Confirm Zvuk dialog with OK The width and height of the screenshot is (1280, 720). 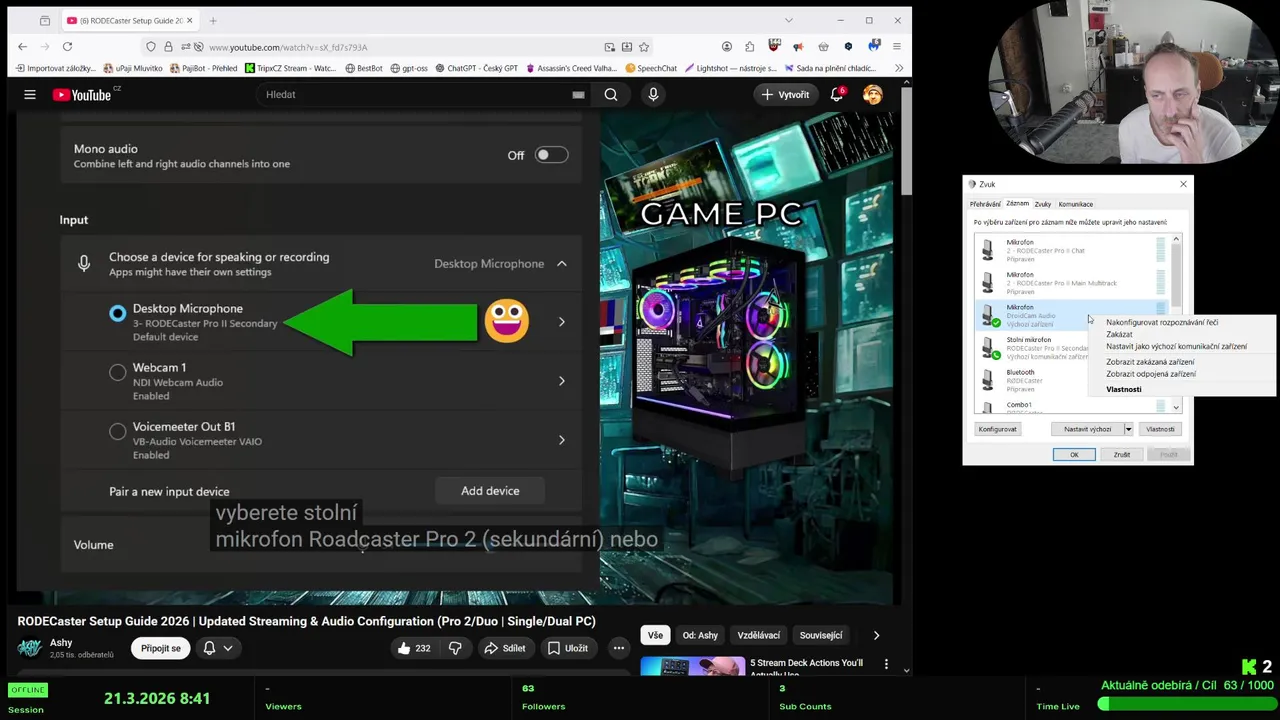(x=1074, y=454)
